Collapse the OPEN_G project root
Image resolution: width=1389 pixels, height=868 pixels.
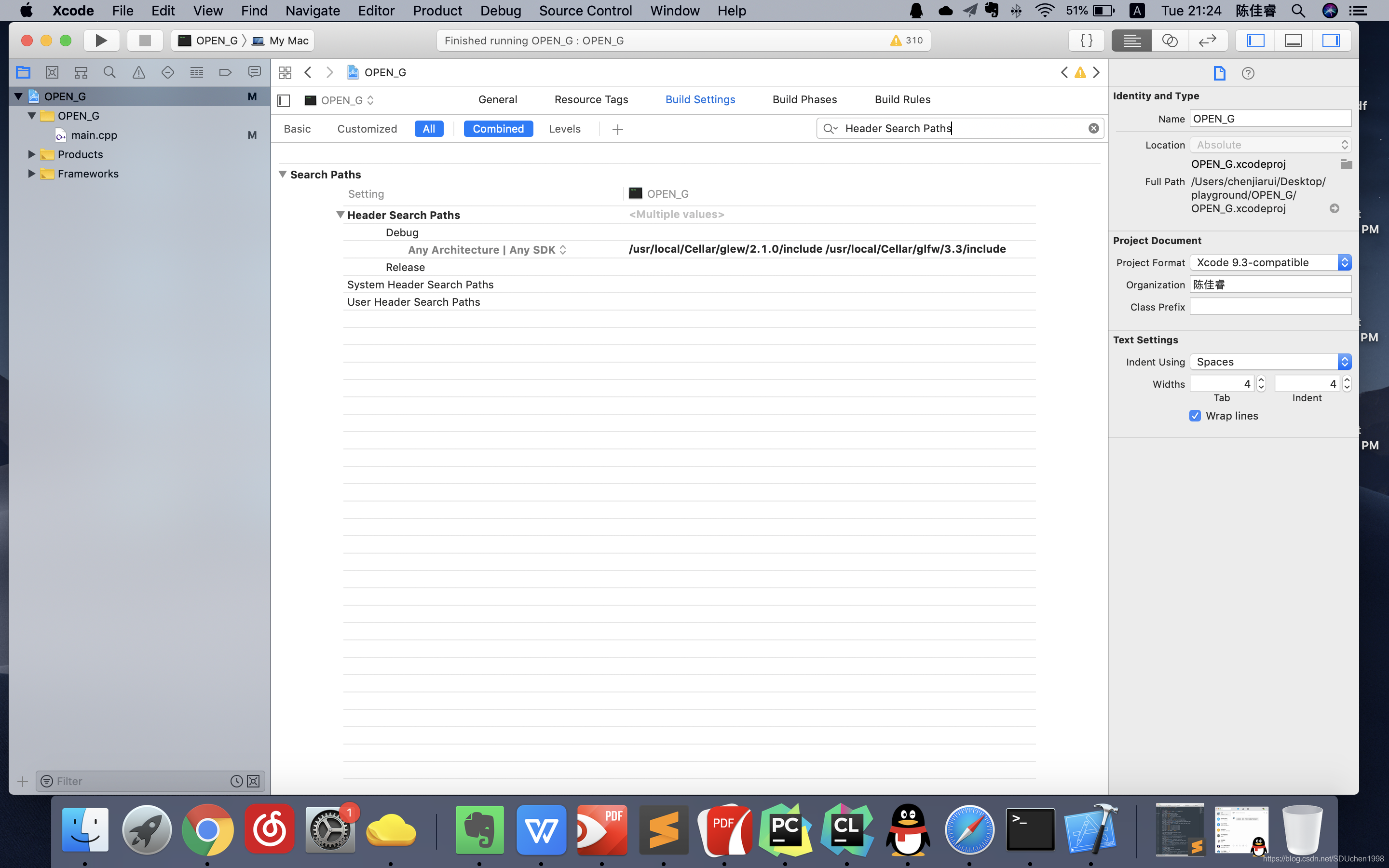pos(18,96)
